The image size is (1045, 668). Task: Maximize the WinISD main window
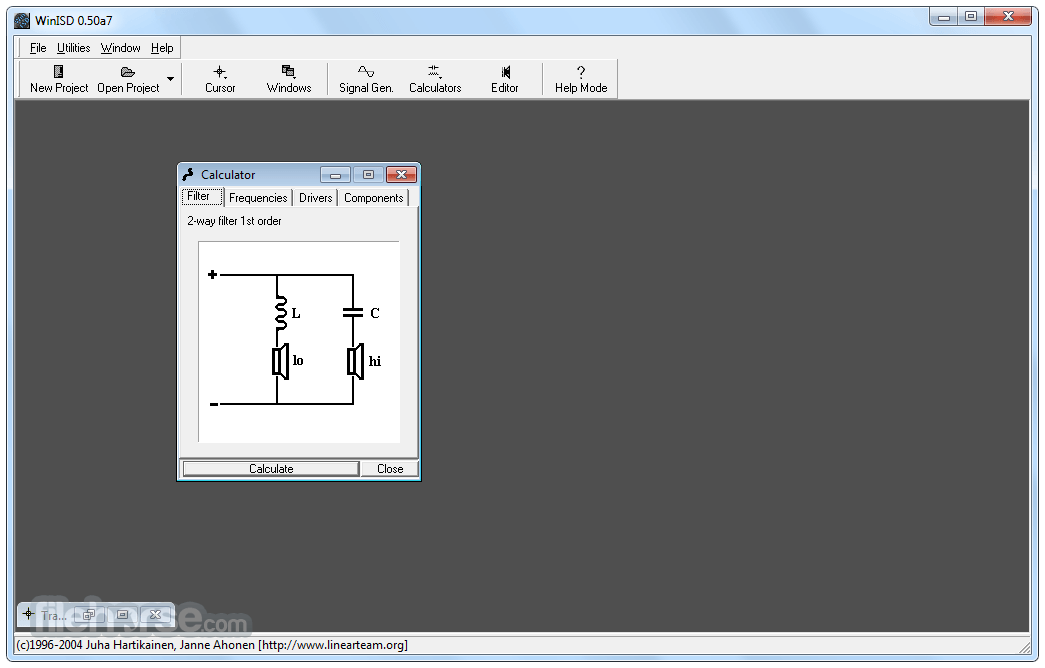(971, 17)
